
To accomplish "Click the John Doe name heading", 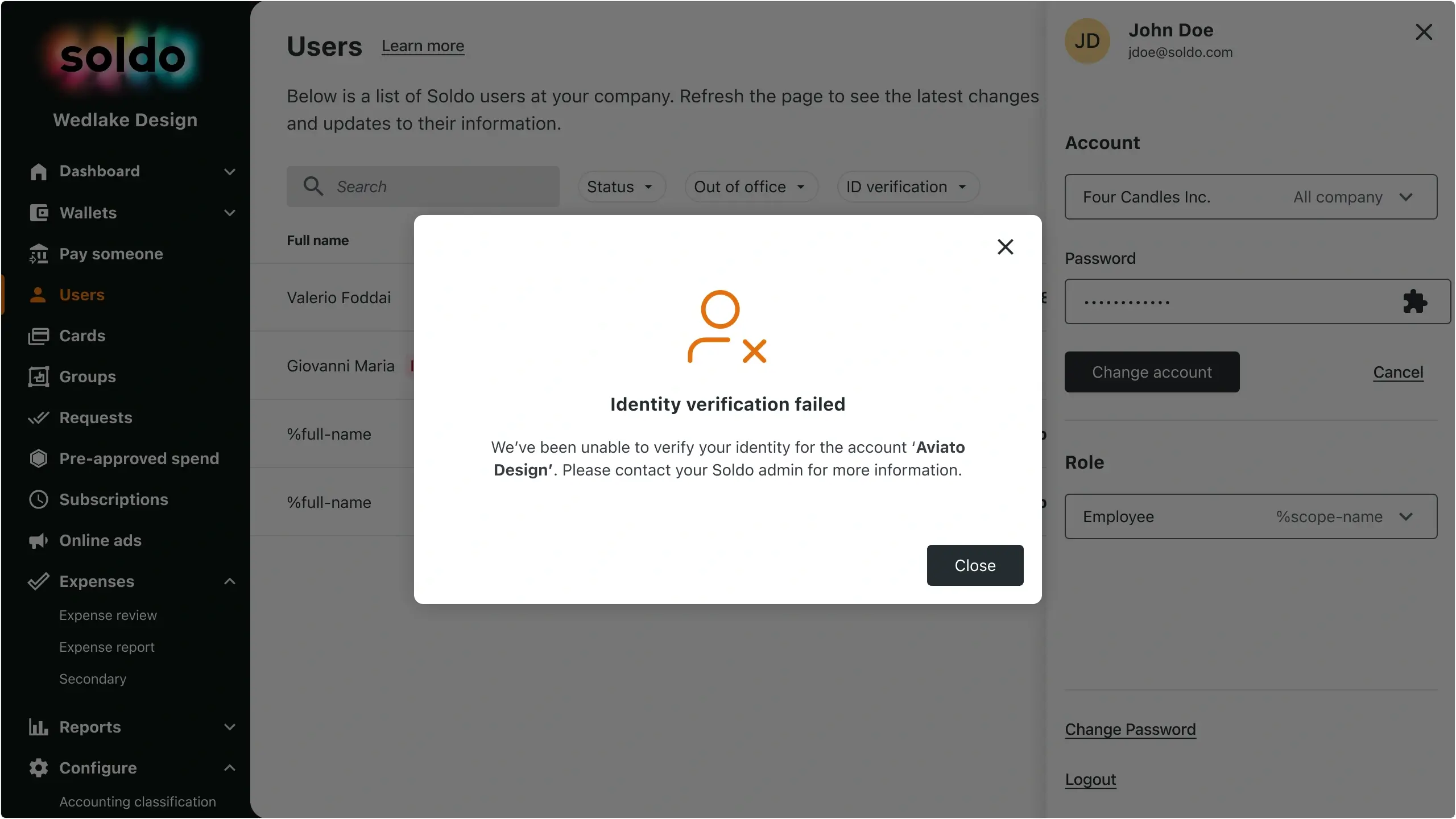I will click(1170, 30).
